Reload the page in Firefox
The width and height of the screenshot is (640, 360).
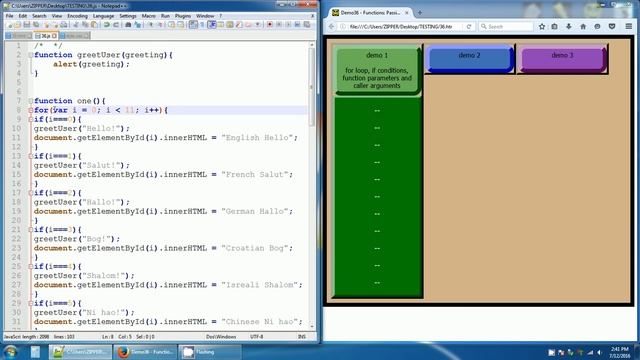click(469, 27)
